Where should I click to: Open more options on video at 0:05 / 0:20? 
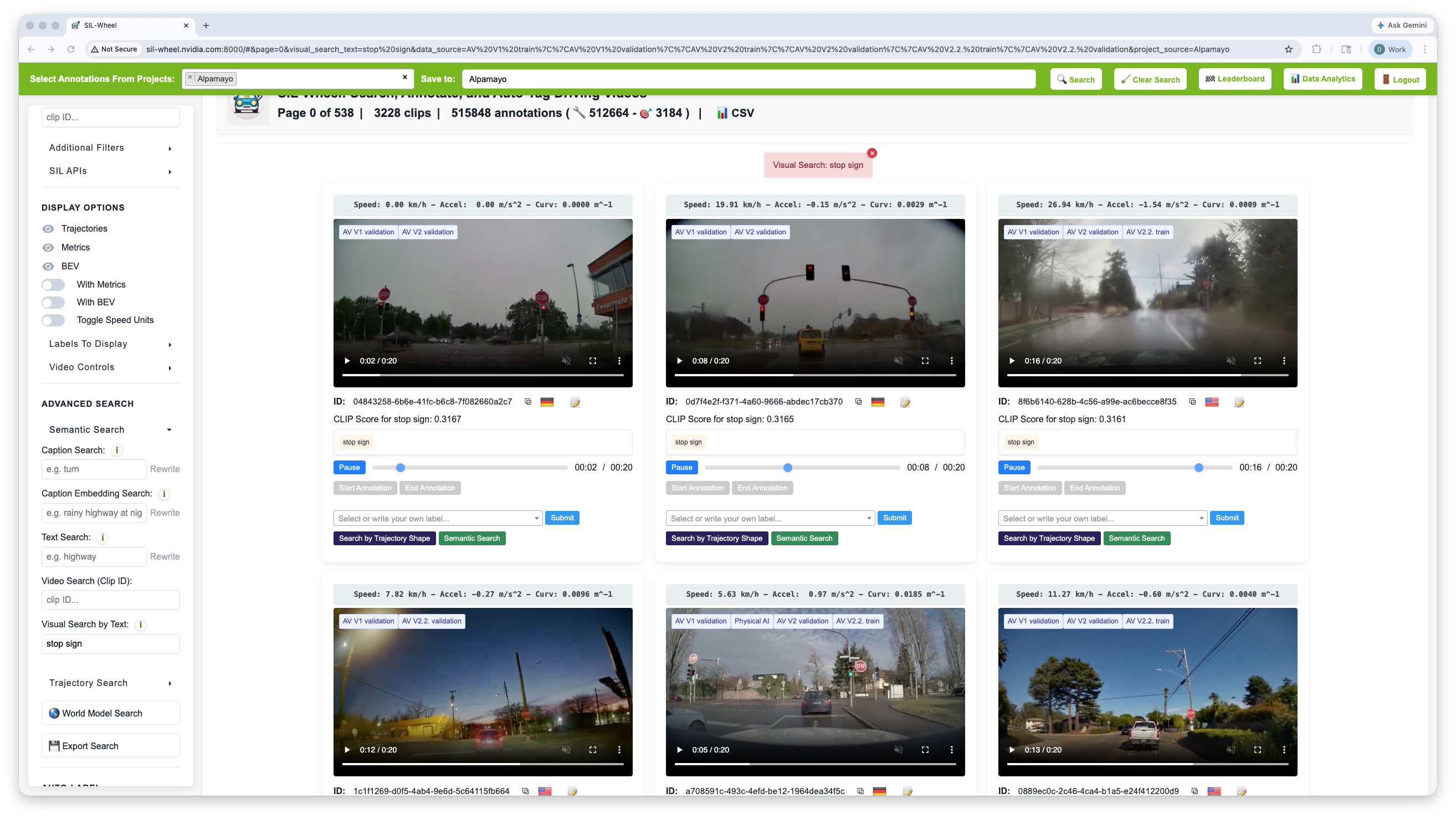tap(952, 750)
